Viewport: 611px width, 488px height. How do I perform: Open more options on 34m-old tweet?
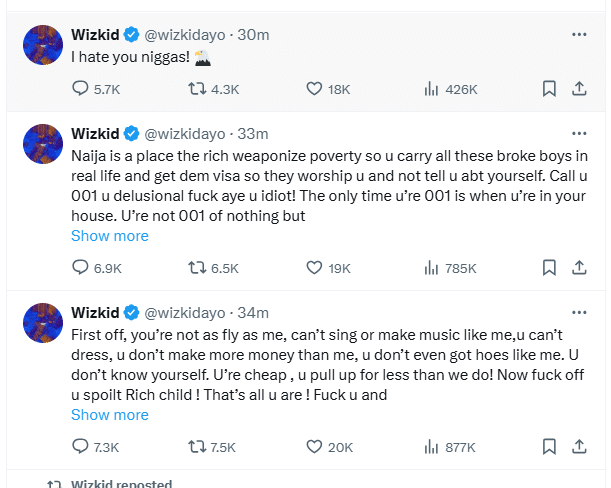tap(579, 311)
